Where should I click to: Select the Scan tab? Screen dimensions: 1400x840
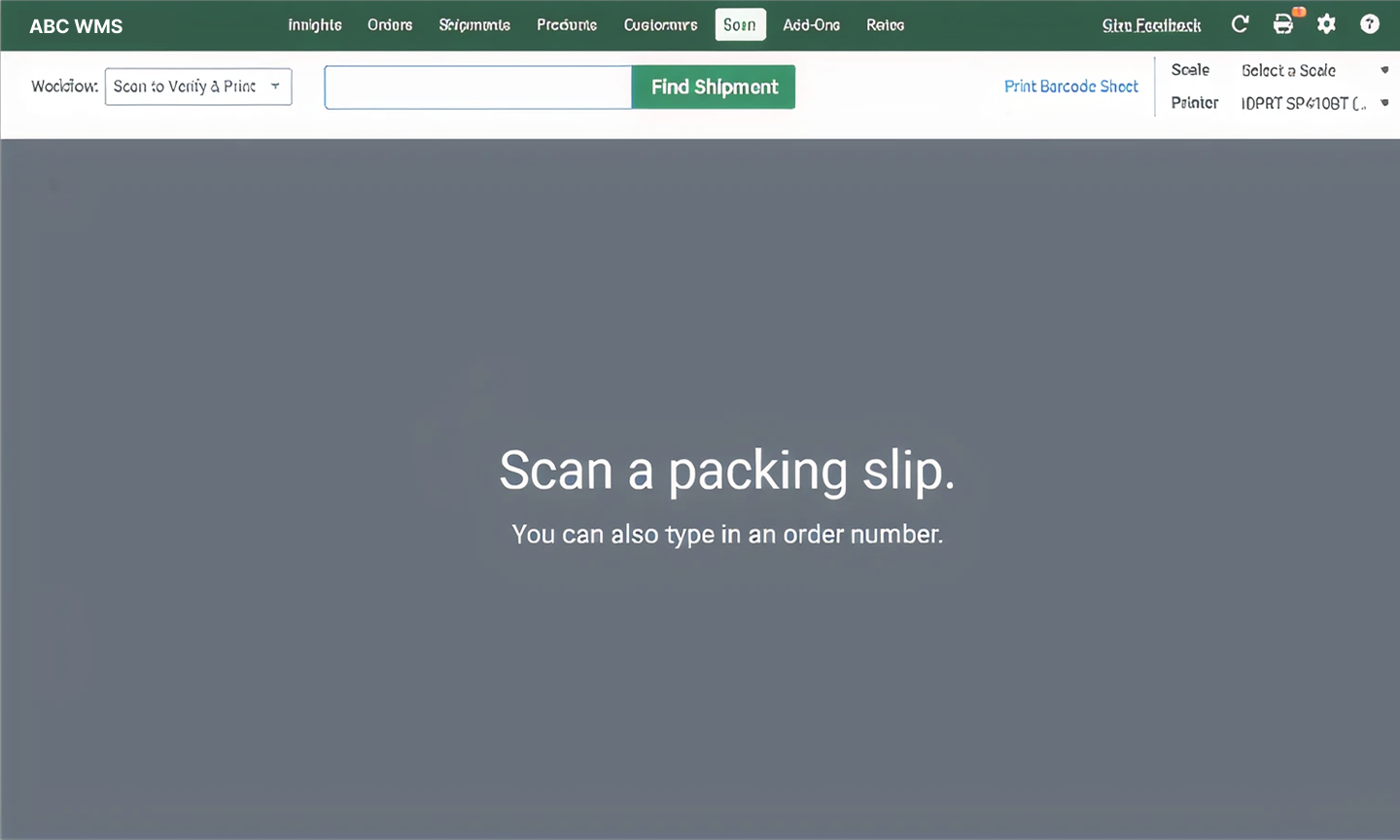click(740, 25)
